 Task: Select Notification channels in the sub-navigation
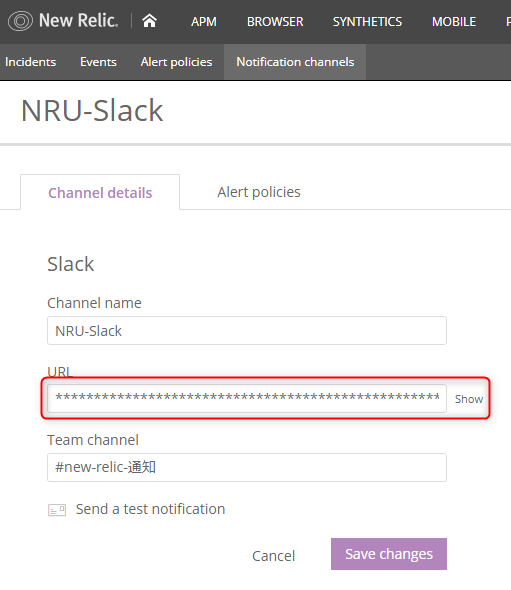coord(295,62)
